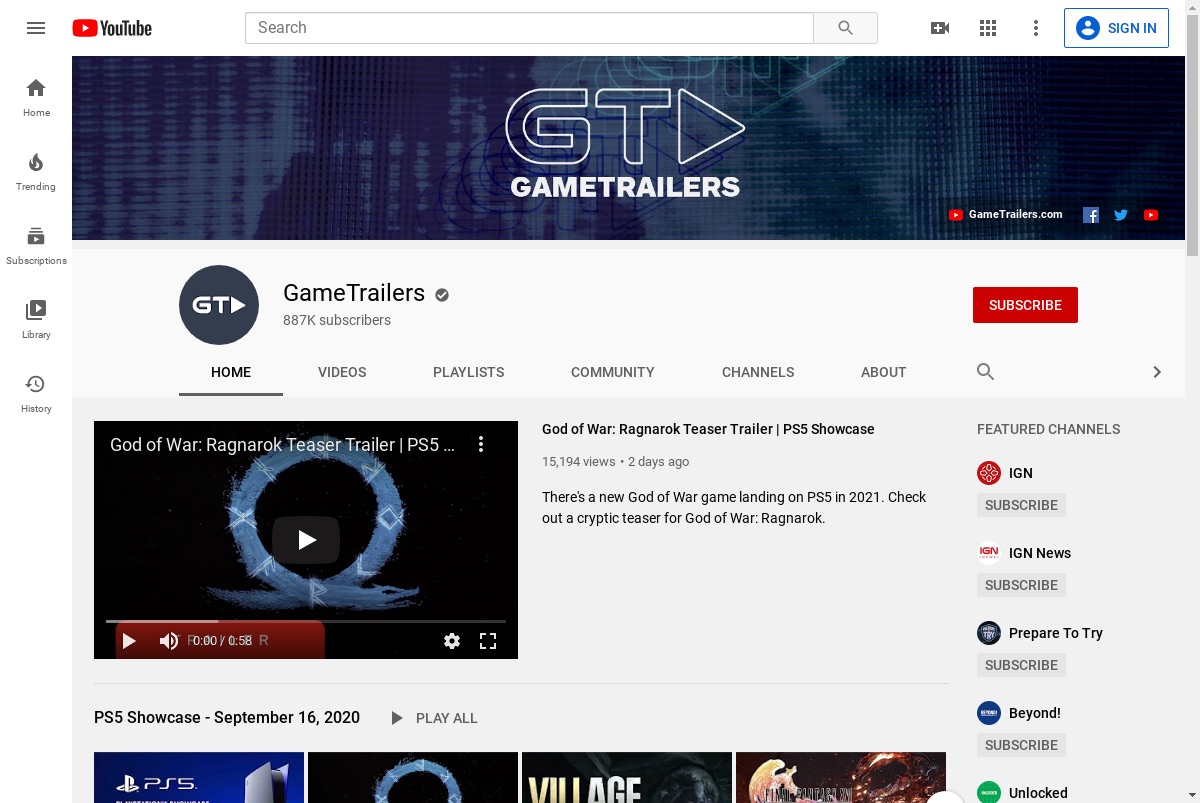Open the create video camera icon
The width and height of the screenshot is (1200, 803).
click(939, 28)
